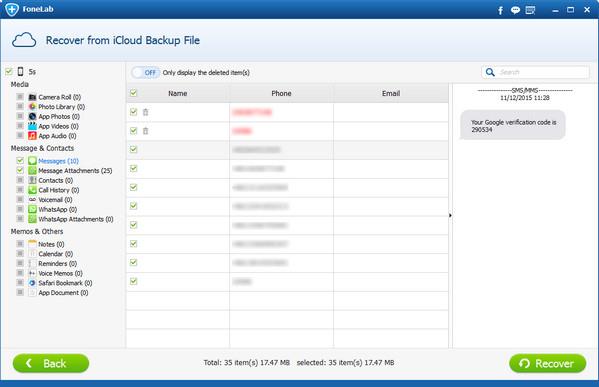Click the App Videos icon
The image size is (599, 387).
point(32,126)
